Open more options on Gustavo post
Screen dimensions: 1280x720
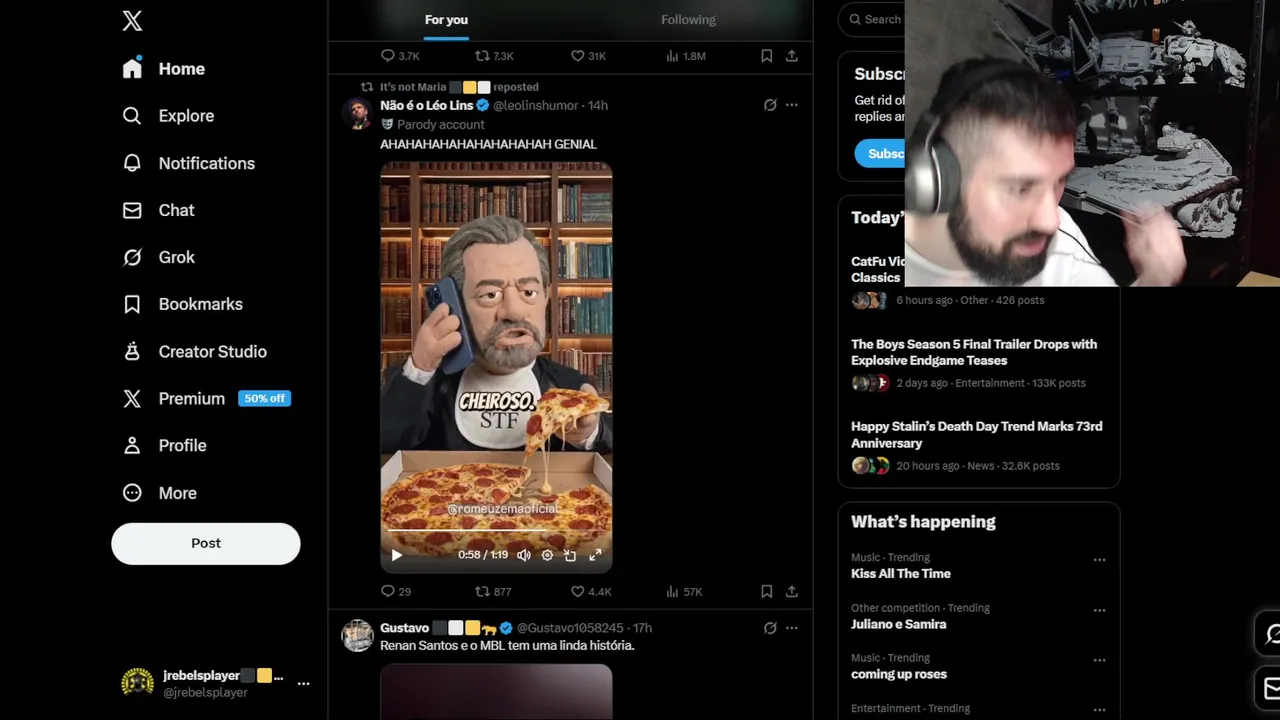(x=792, y=628)
